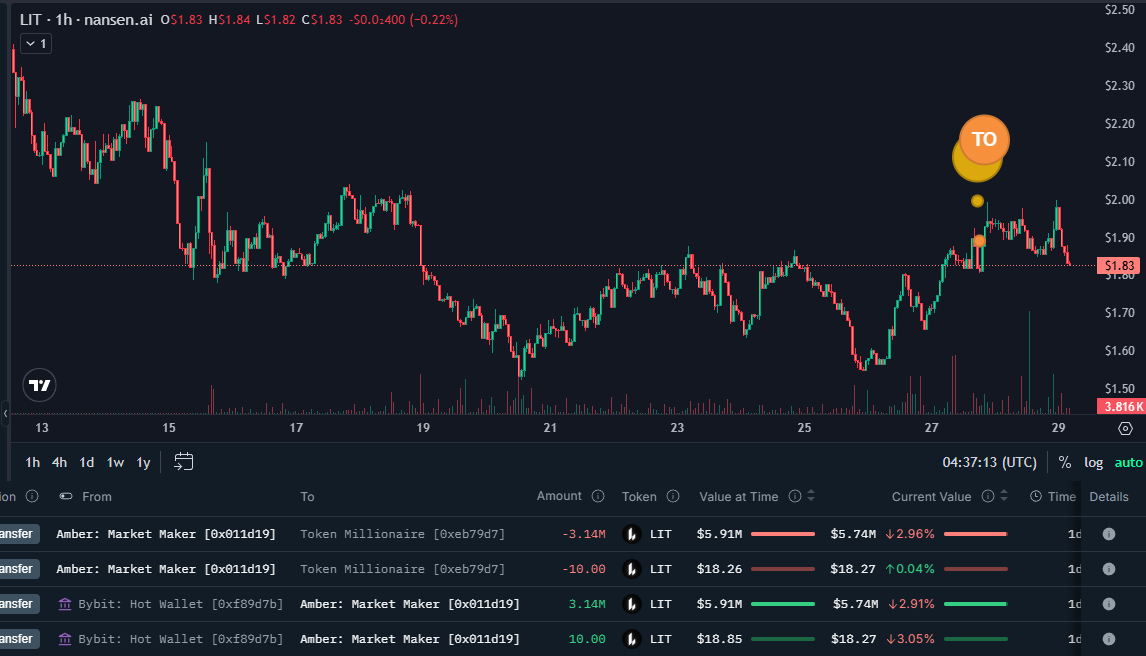
Task: Click LIT token icon in -3.14M row
Action: point(631,534)
